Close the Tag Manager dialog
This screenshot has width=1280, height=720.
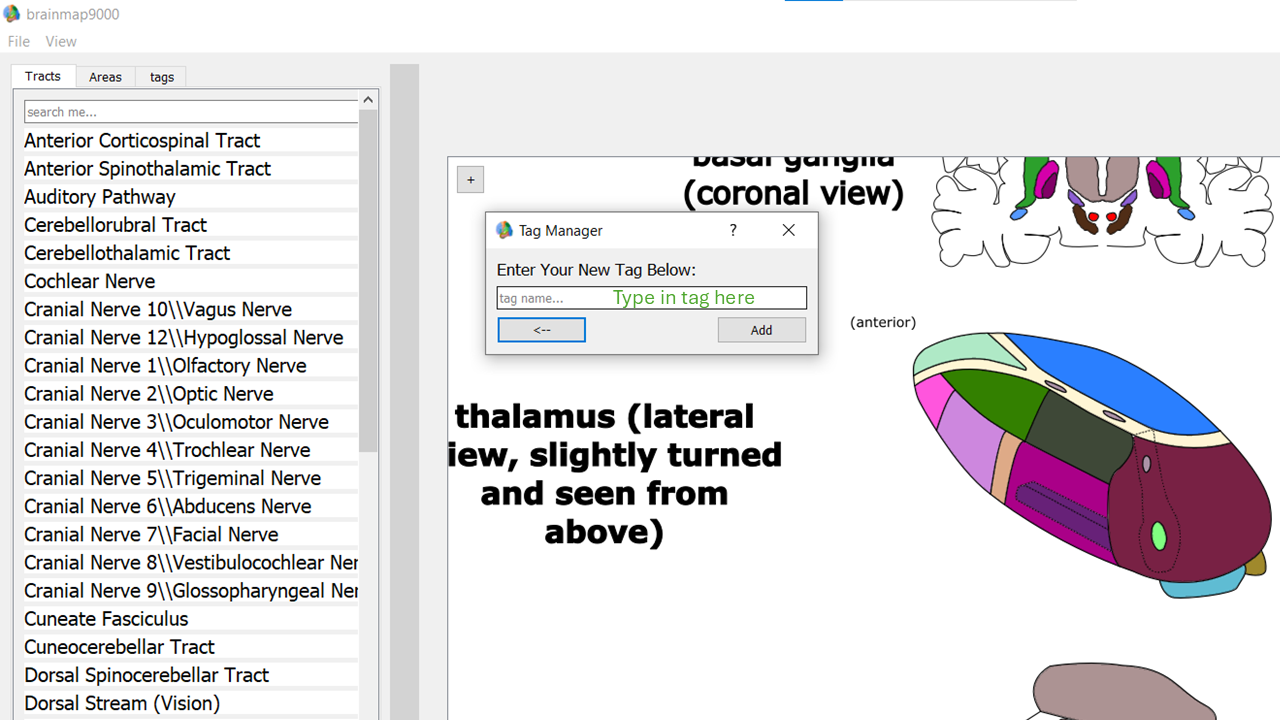point(788,230)
